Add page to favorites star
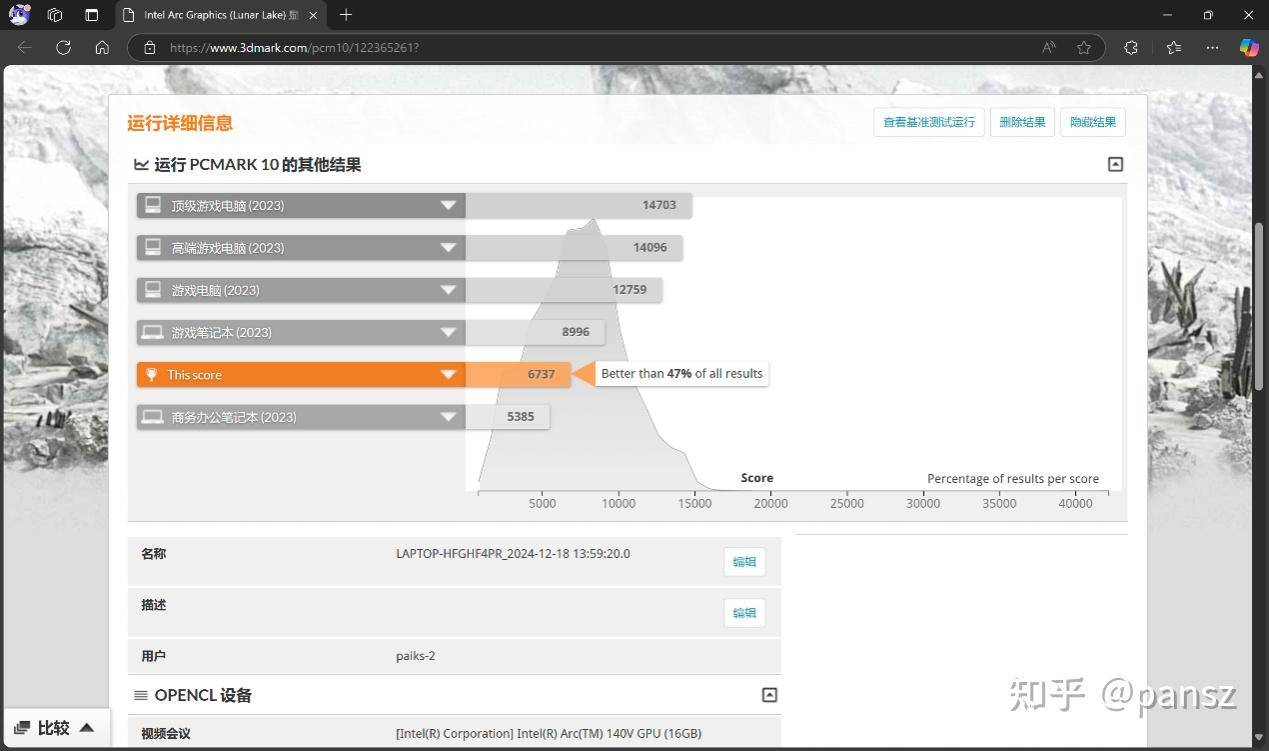Viewport: 1269px width, 751px height. [x=1084, y=47]
